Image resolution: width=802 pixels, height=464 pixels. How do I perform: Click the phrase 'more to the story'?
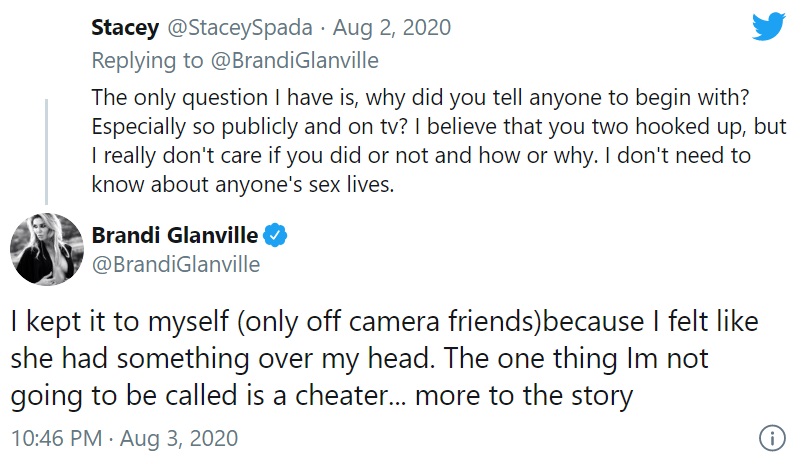[524, 395]
